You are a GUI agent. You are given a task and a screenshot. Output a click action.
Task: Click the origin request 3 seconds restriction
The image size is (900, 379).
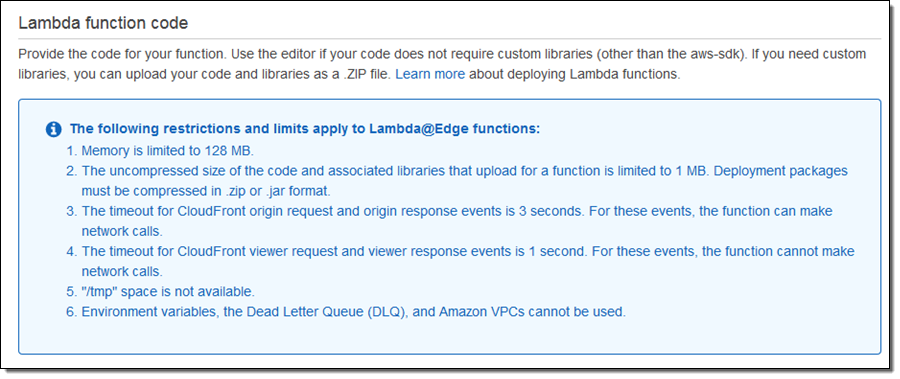[449, 221]
